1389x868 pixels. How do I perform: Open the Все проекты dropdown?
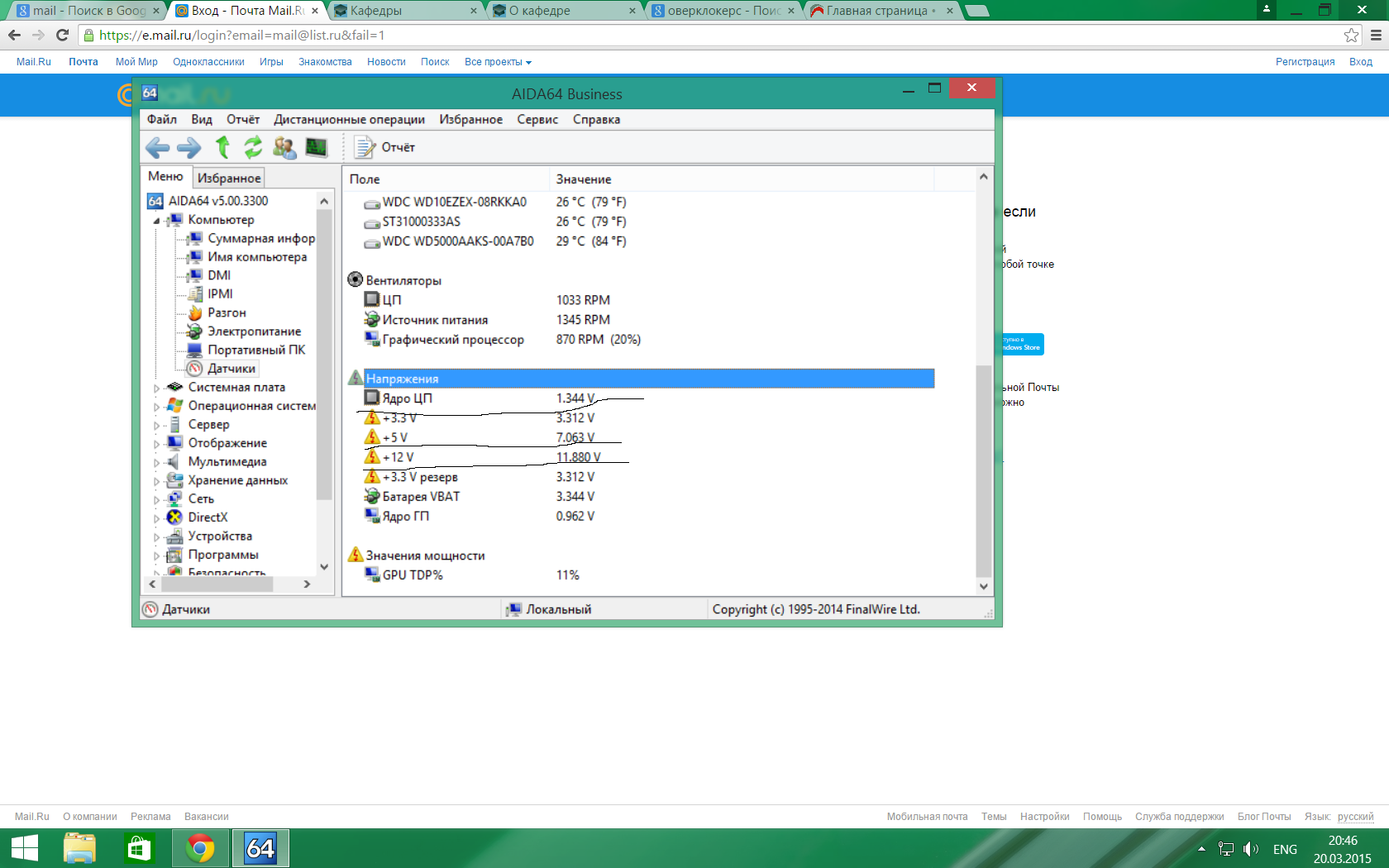click(x=498, y=62)
